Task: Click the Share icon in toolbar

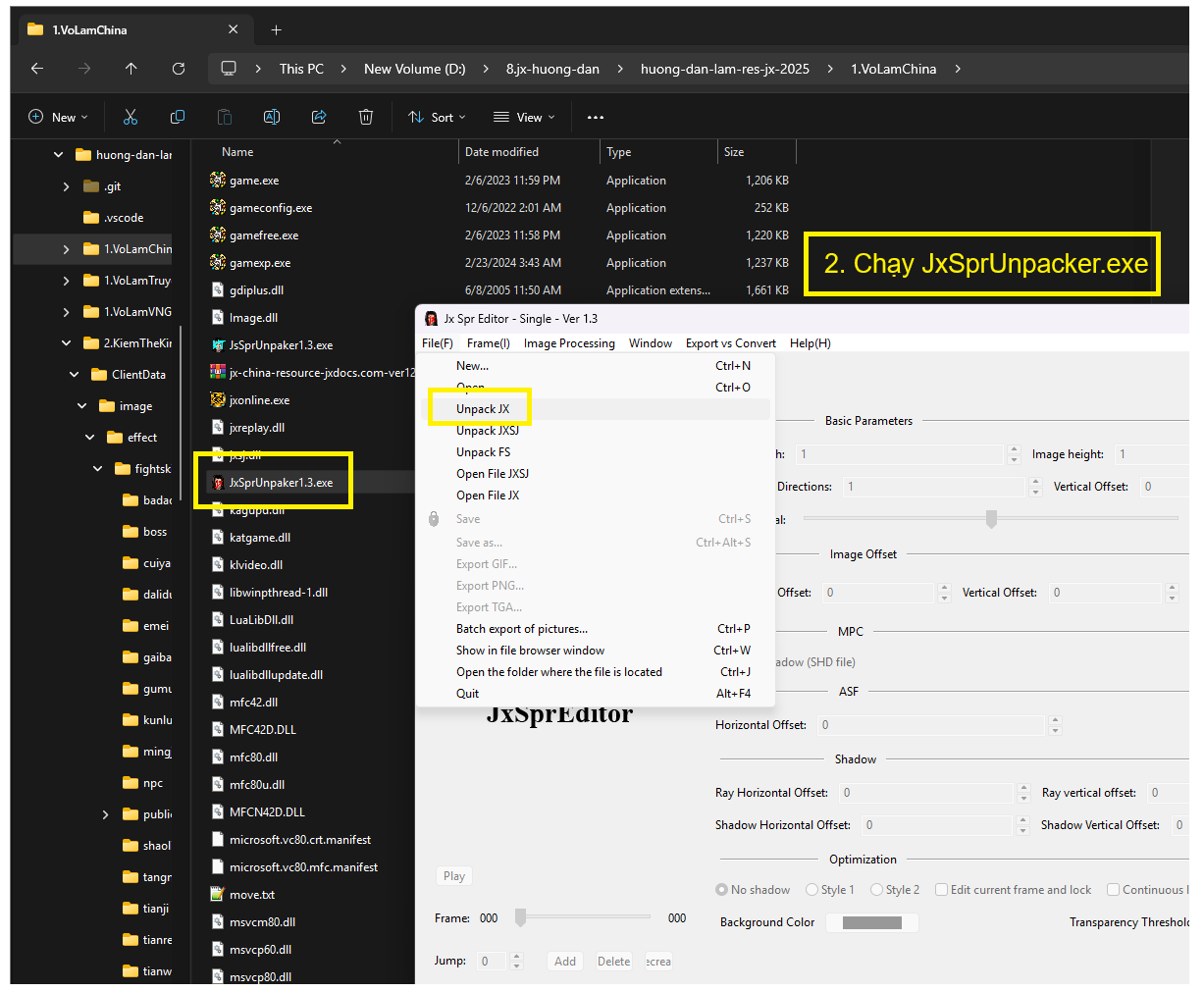Action: click(319, 117)
